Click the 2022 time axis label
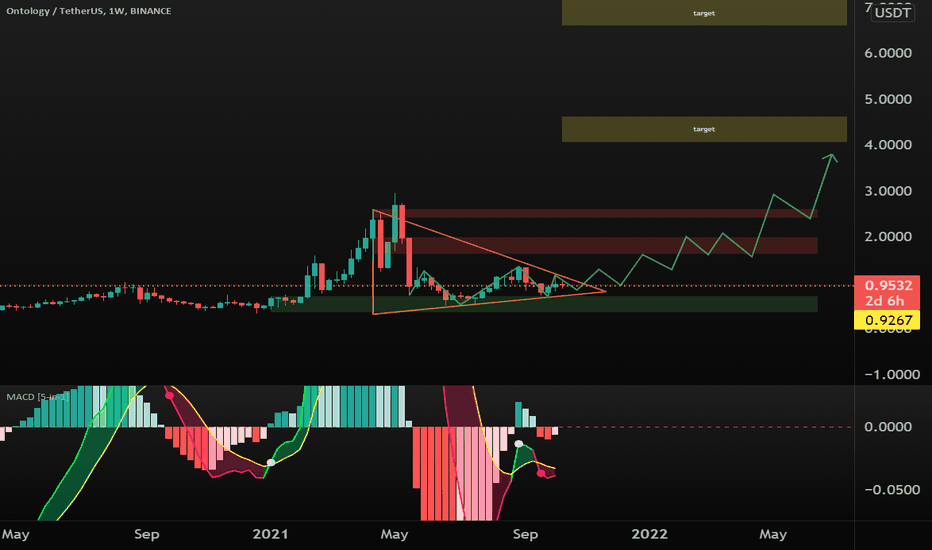Image resolution: width=932 pixels, height=550 pixels. [649, 534]
